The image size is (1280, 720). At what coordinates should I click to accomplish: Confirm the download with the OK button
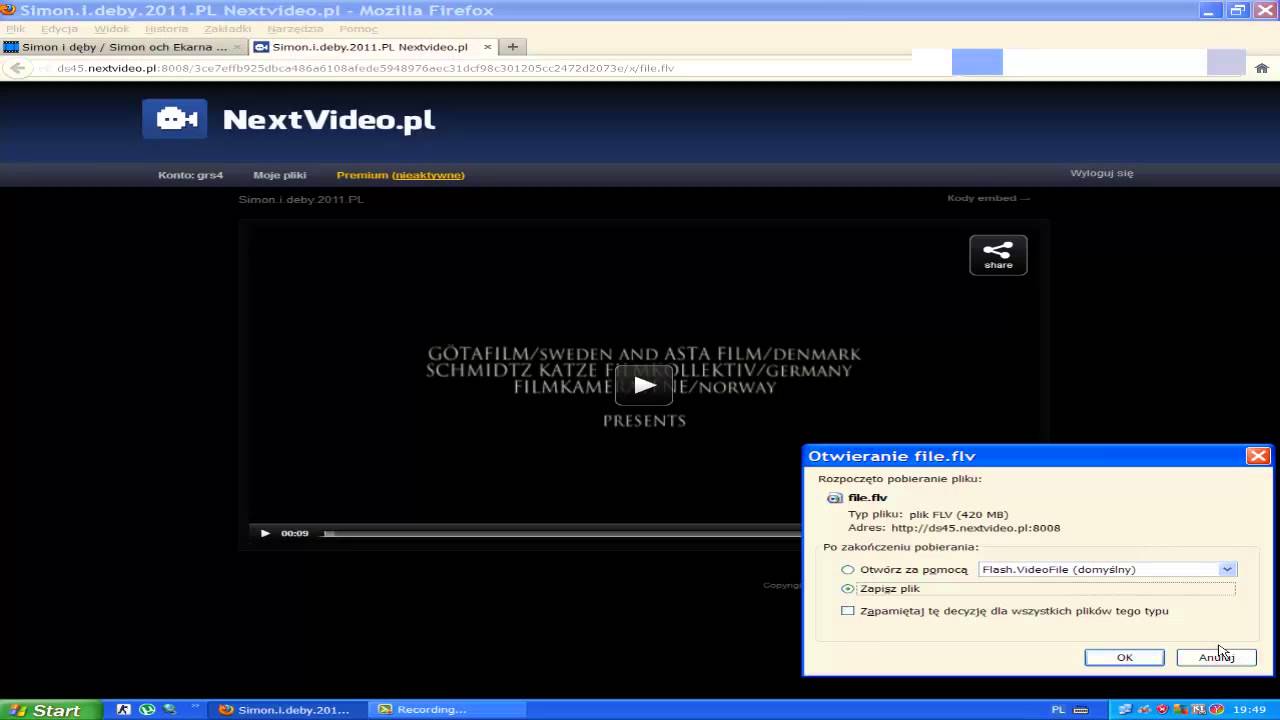point(1124,657)
